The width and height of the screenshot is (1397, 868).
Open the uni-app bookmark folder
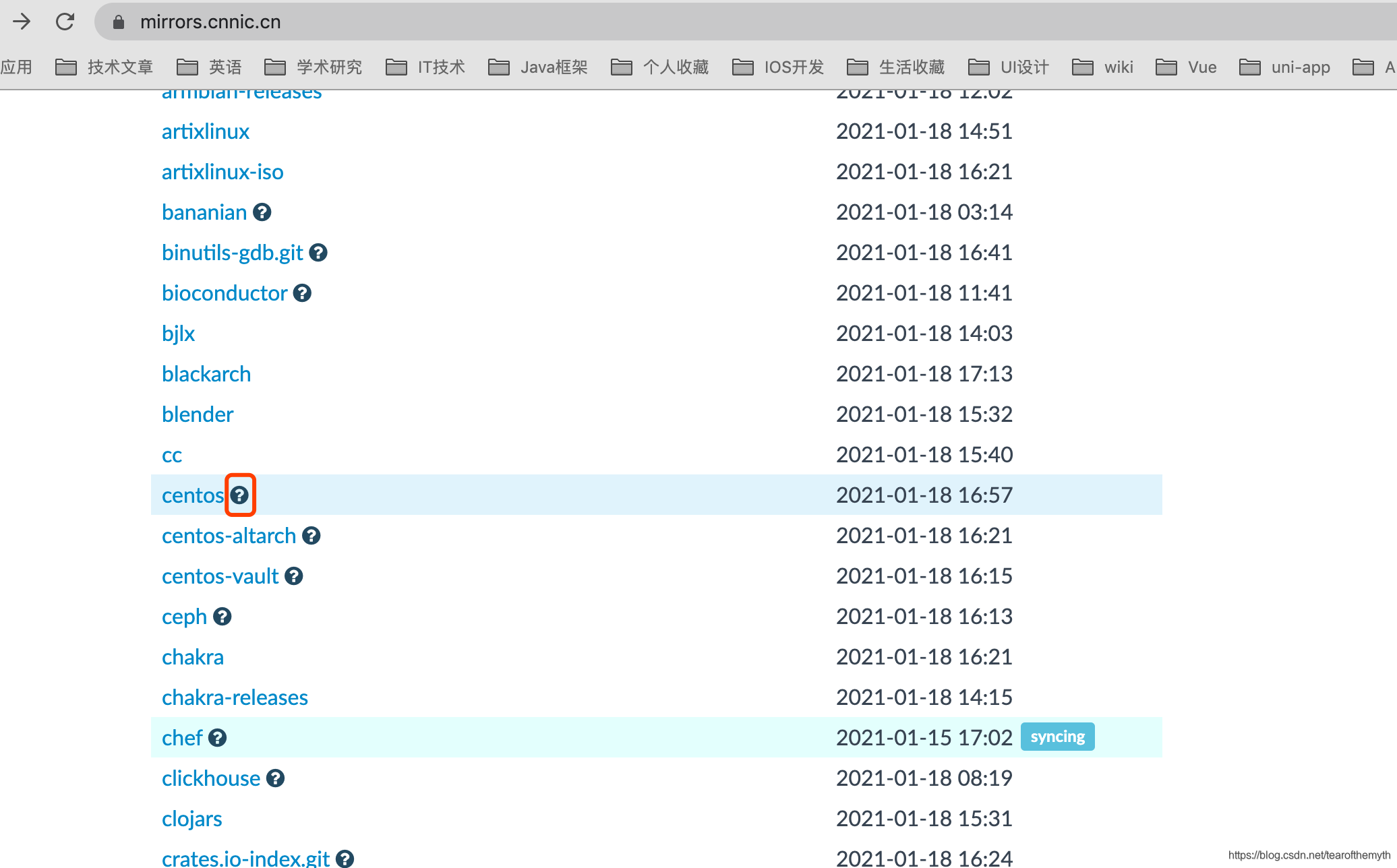pyautogui.click(x=1285, y=67)
